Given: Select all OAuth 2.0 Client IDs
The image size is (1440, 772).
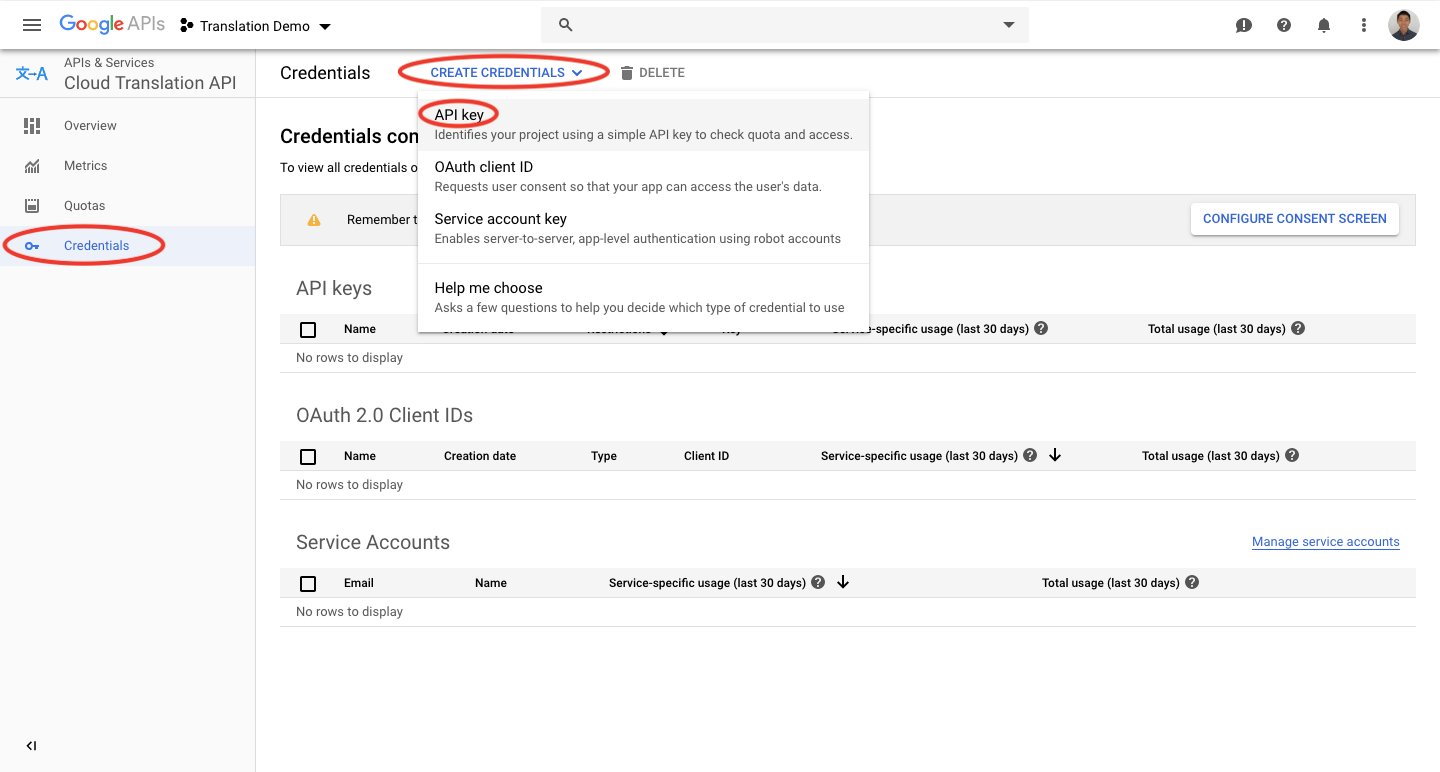Looking at the screenshot, I should pyautogui.click(x=308, y=456).
